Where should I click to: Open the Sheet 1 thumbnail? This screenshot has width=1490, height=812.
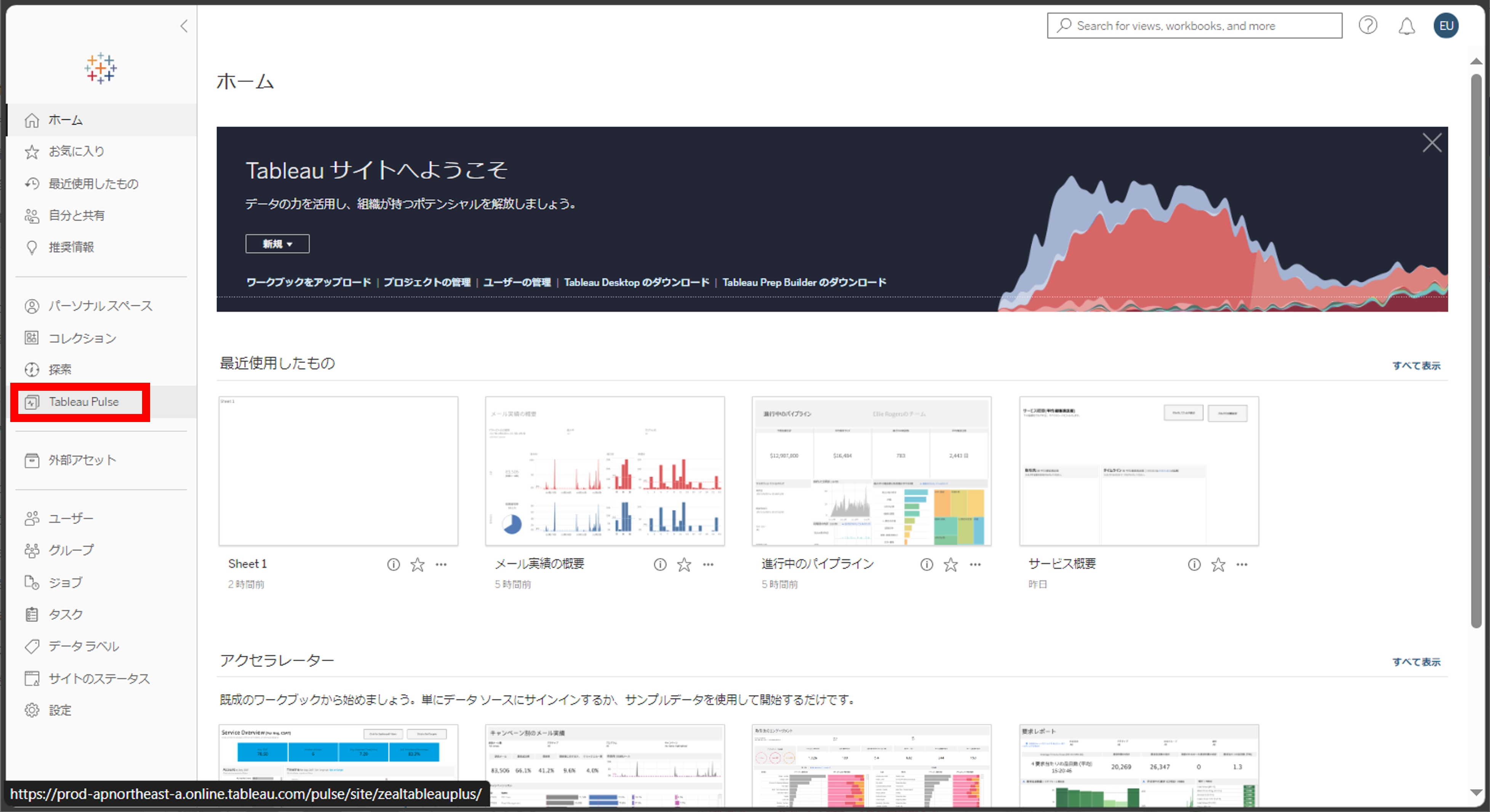coord(338,471)
